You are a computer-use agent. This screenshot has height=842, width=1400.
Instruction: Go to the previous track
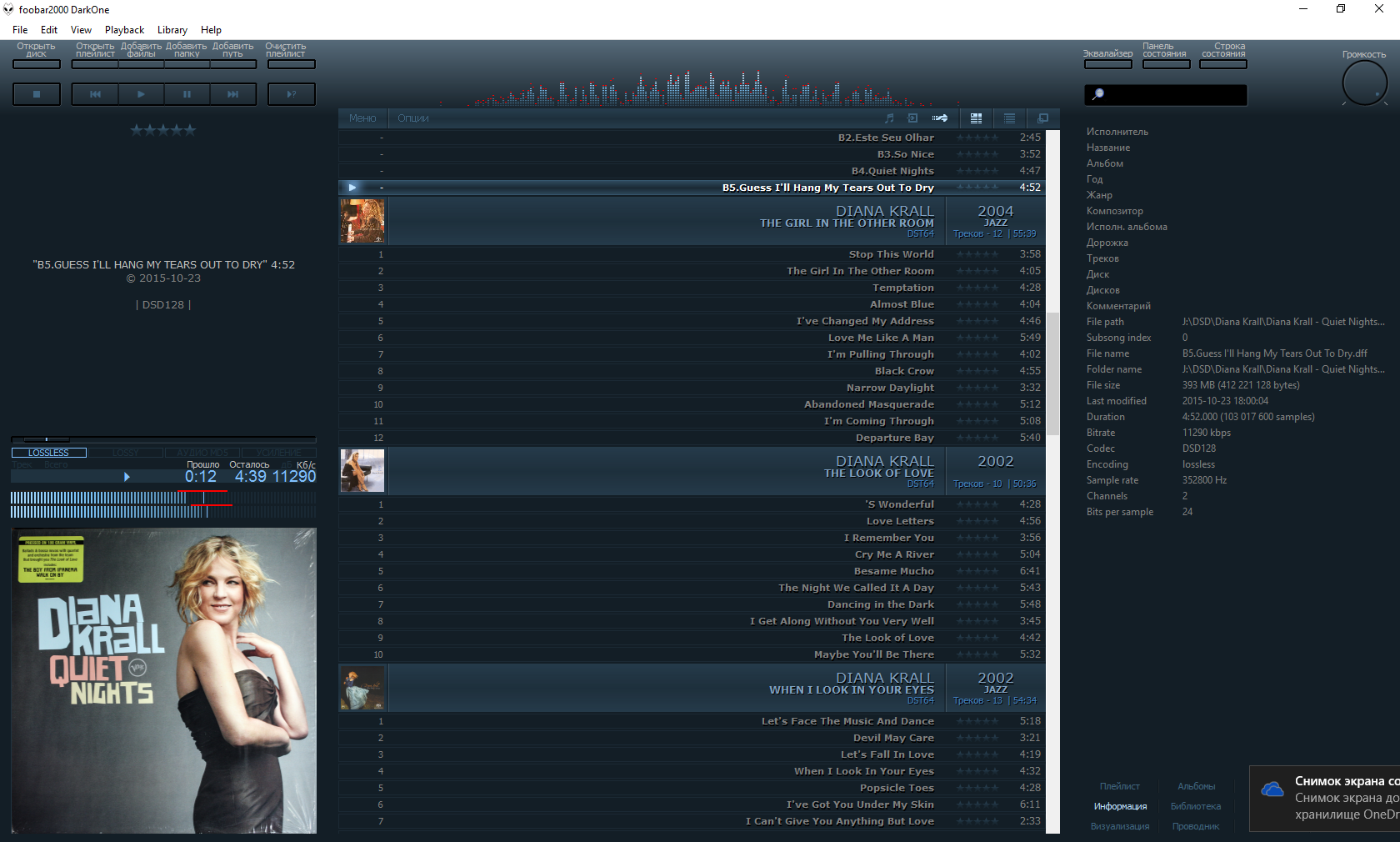[x=95, y=94]
